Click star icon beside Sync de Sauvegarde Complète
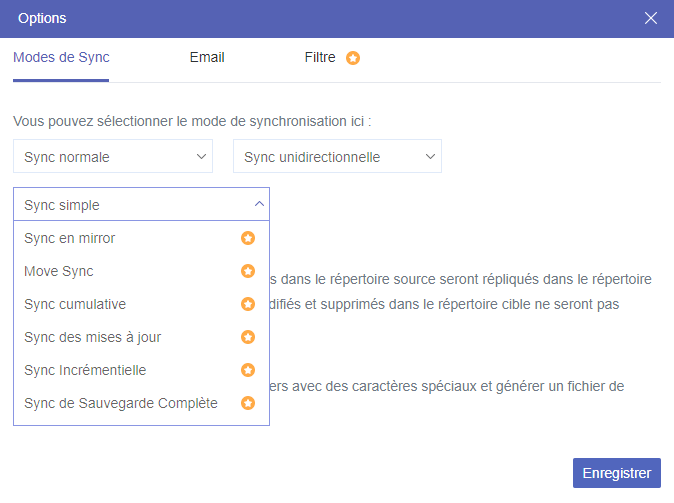The height and width of the screenshot is (503, 674). click(x=248, y=403)
